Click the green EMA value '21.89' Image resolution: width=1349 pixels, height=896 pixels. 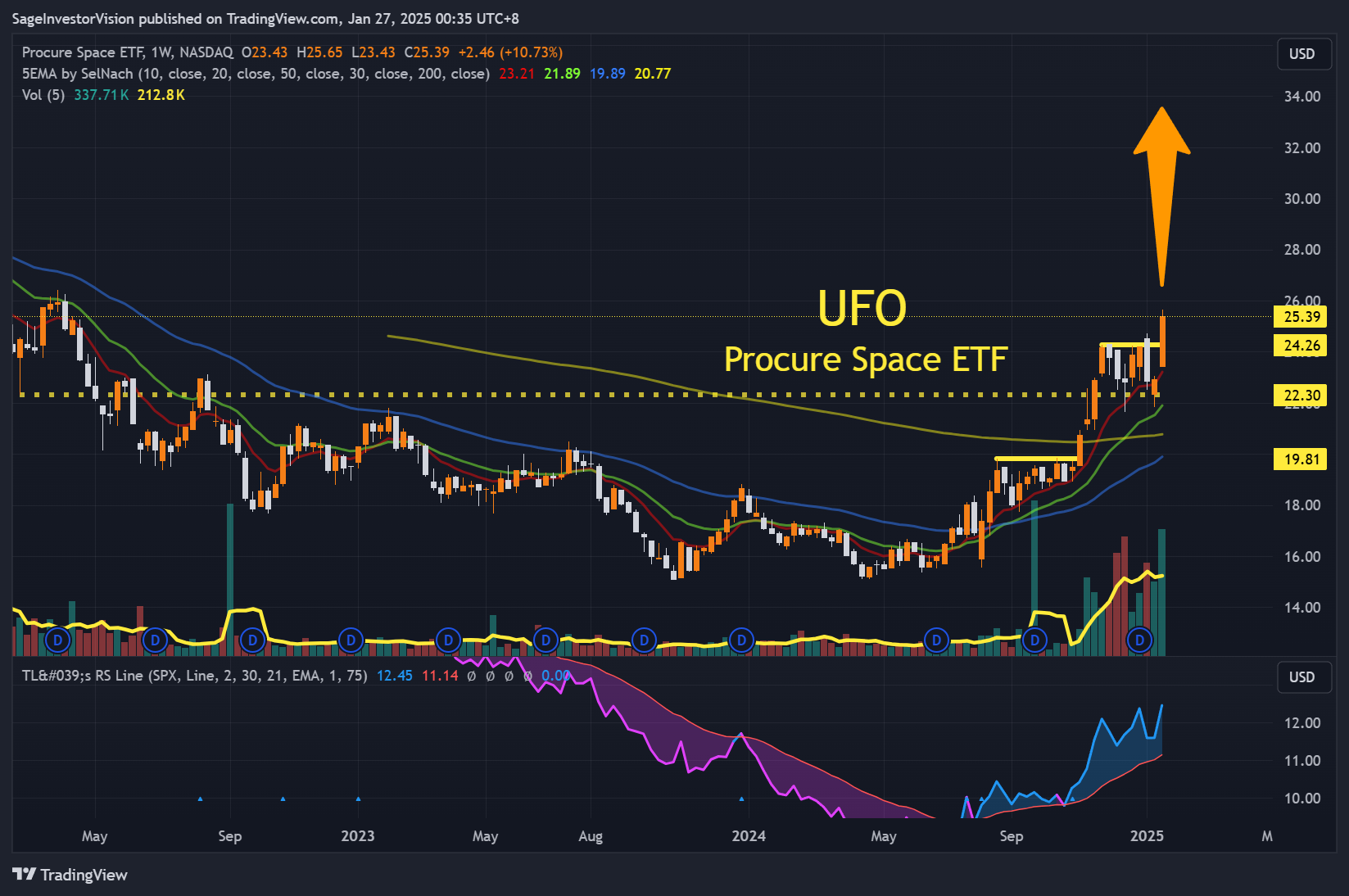pos(562,74)
